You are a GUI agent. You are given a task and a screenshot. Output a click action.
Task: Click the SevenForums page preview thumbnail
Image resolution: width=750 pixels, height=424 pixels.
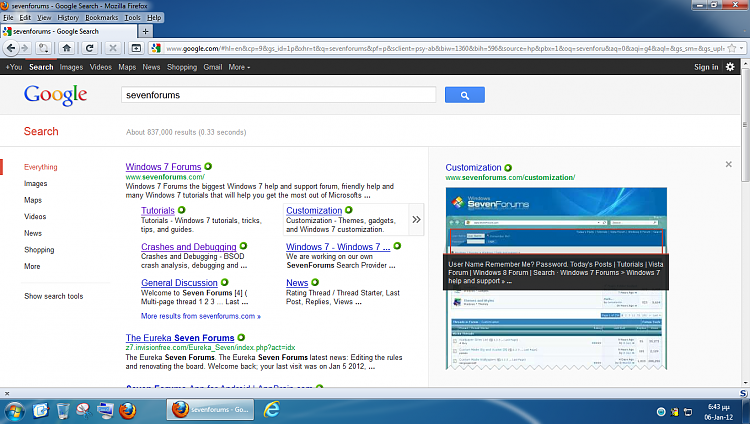pos(556,278)
